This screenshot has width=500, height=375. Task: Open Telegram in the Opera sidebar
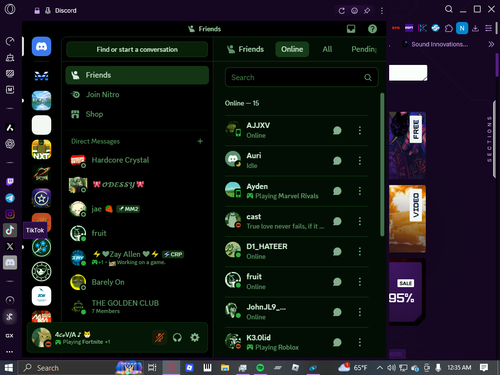10,198
